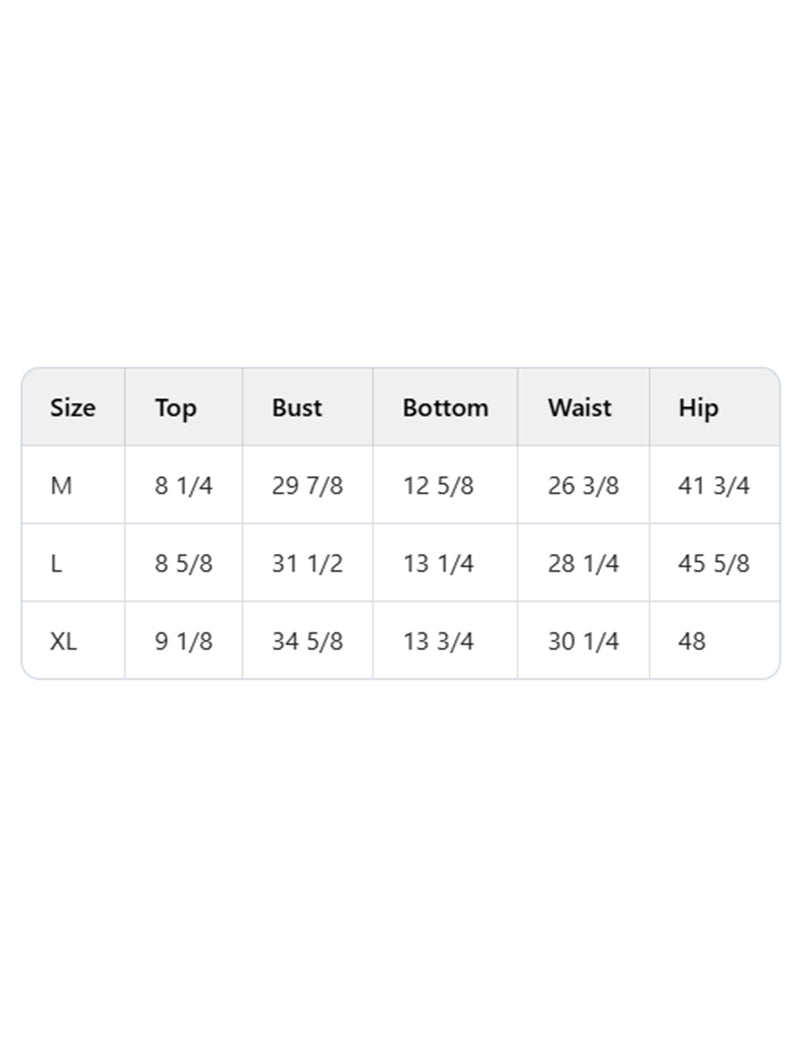Click the Waist column header
This screenshot has width=800, height=1050.
579,408
